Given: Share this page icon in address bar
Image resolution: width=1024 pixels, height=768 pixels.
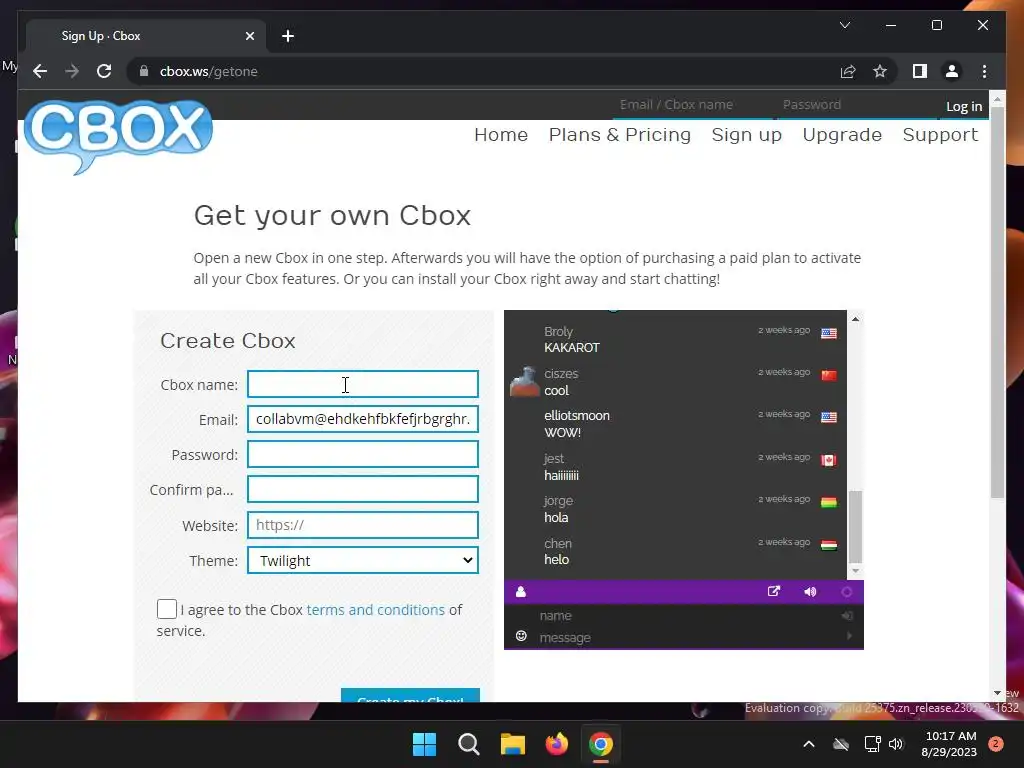Looking at the screenshot, I should [x=848, y=71].
